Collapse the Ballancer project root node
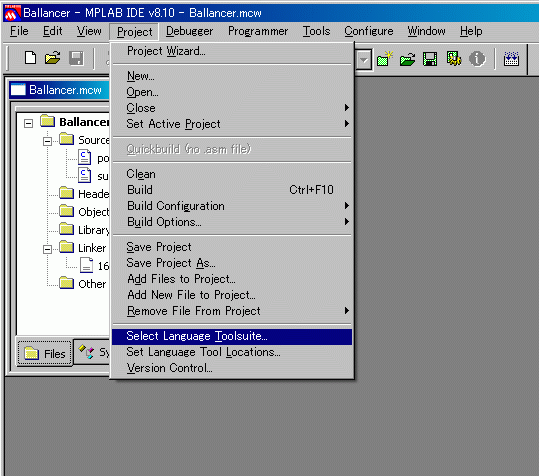The width and height of the screenshot is (539, 476). point(29,123)
